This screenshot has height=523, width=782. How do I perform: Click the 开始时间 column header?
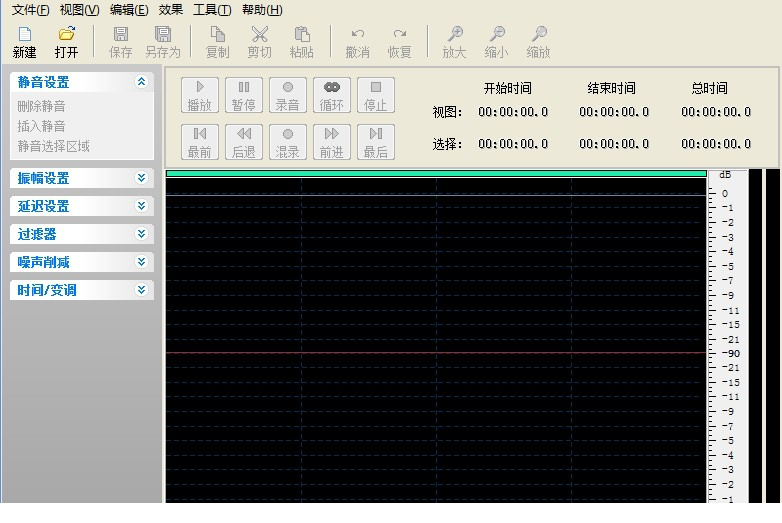508,88
